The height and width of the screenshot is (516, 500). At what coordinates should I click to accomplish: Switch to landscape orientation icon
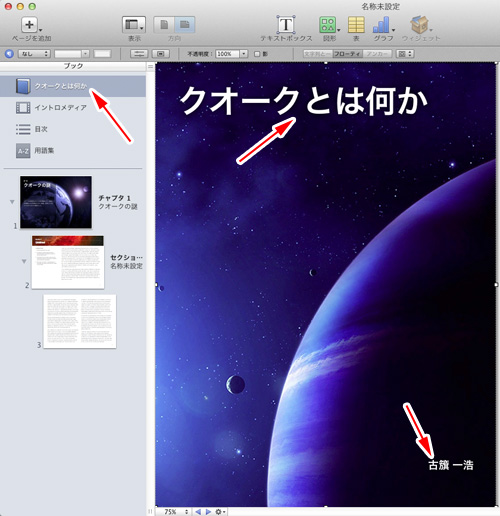[x=185, y=25]
